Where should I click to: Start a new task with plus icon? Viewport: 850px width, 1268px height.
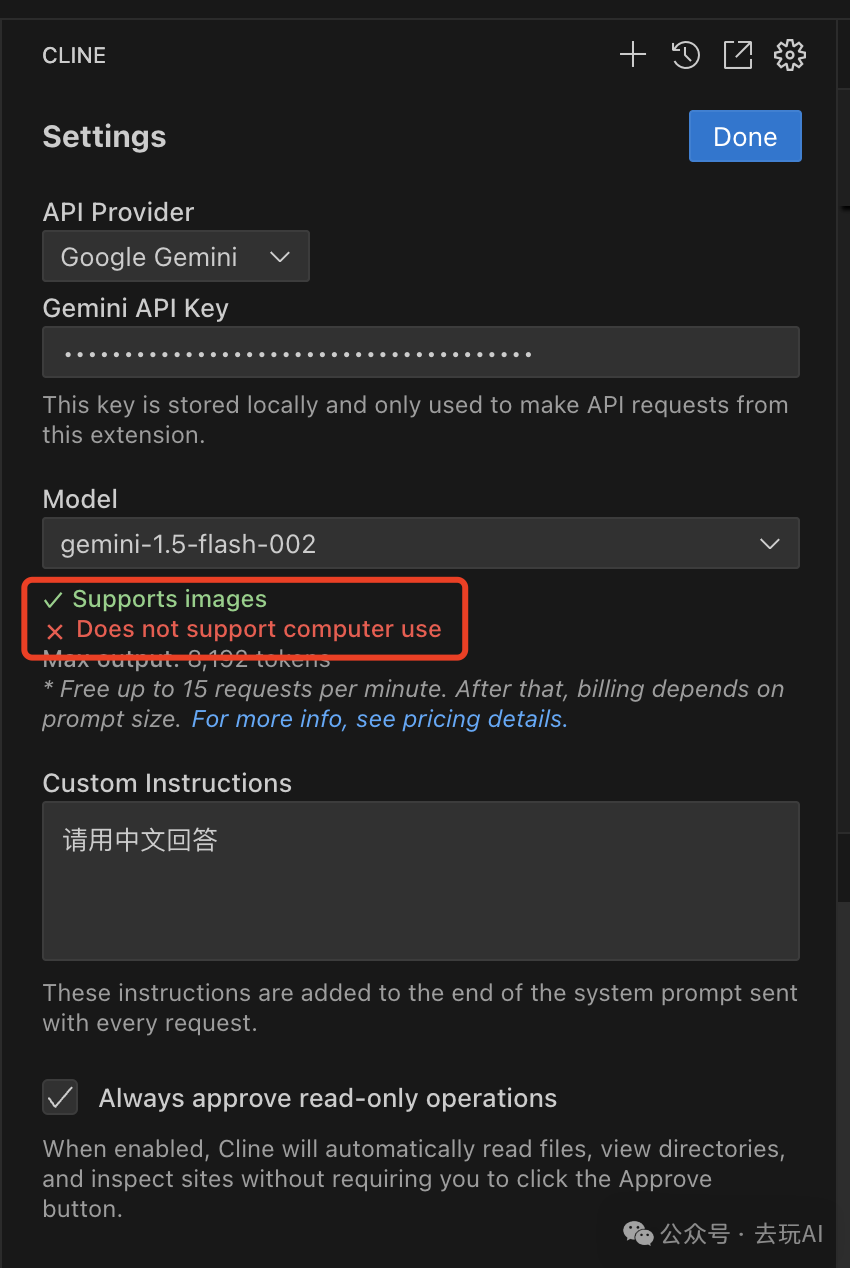(x=633, y=55)
